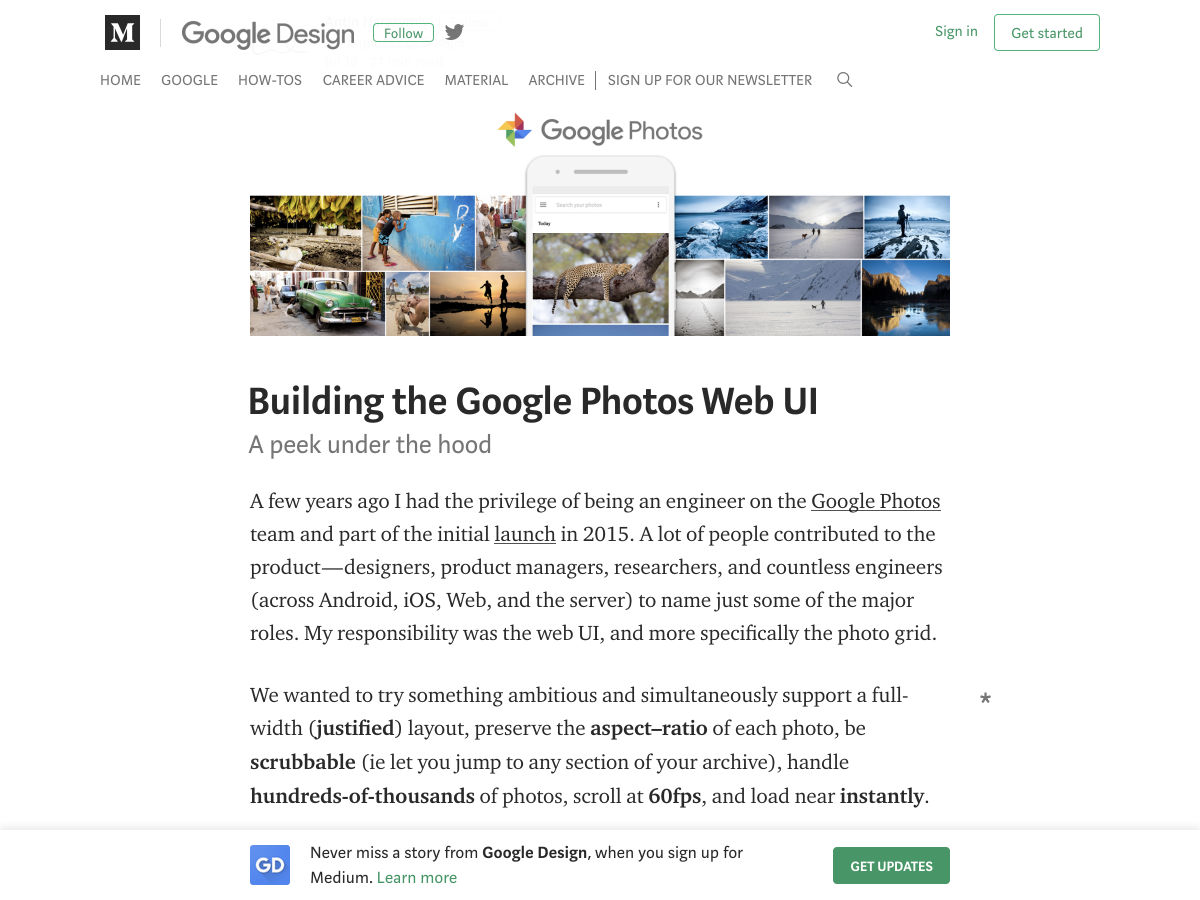
Task: Click the Get started button
Action: 1047,33
